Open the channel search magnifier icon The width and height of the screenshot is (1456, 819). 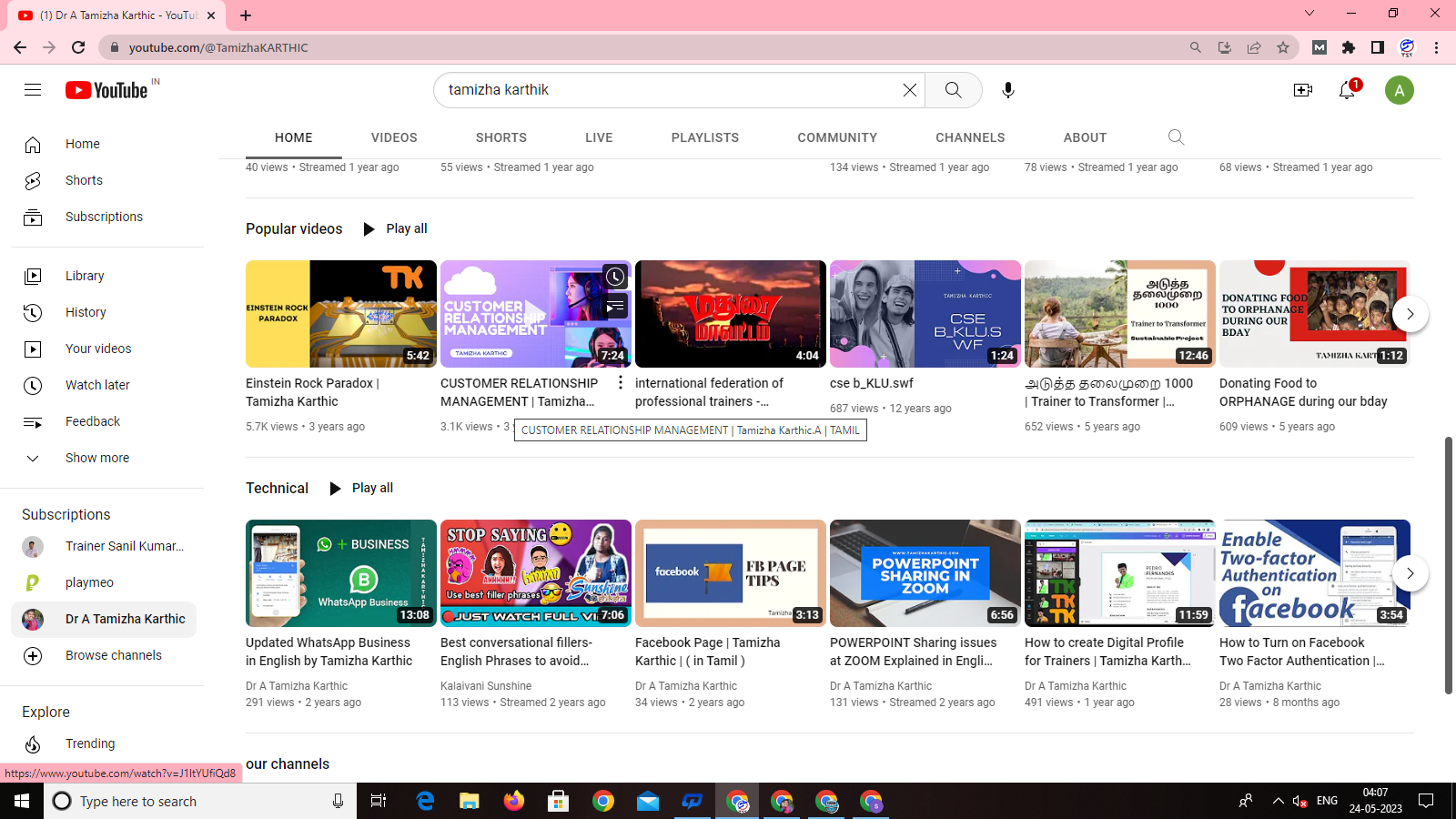[x=1176, y=137]
